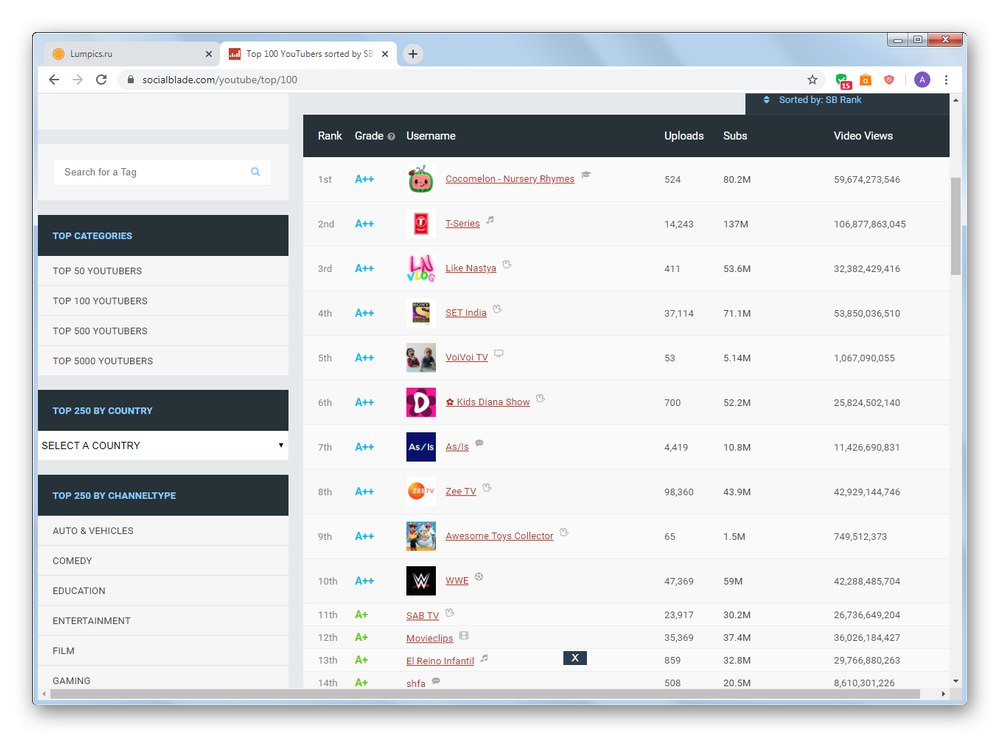This screenshot has width=1000, height=738.
Task: Click in the Search for a Tag field
Action: [x=162, y=172]
